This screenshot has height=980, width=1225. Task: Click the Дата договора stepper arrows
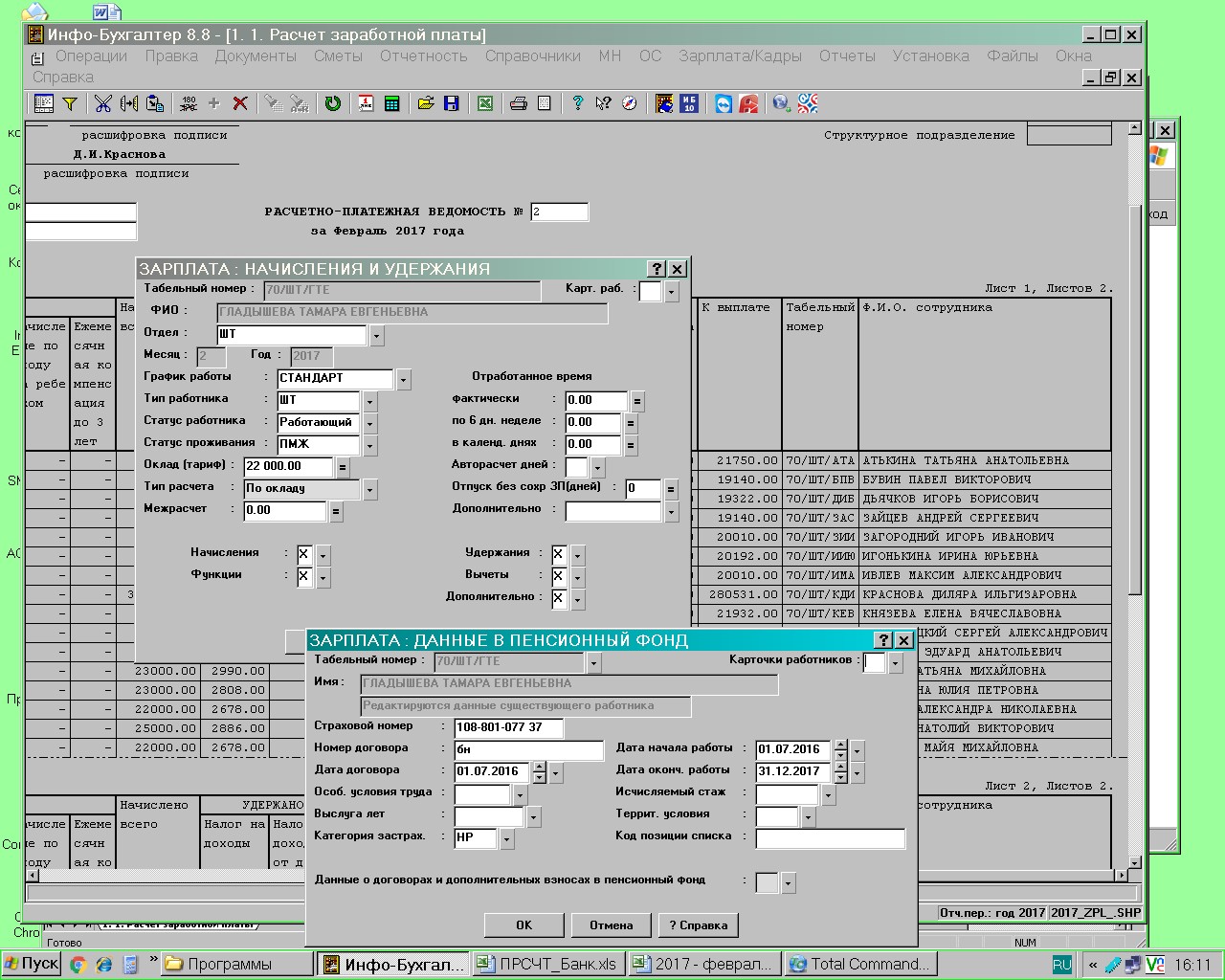point(539,771)
